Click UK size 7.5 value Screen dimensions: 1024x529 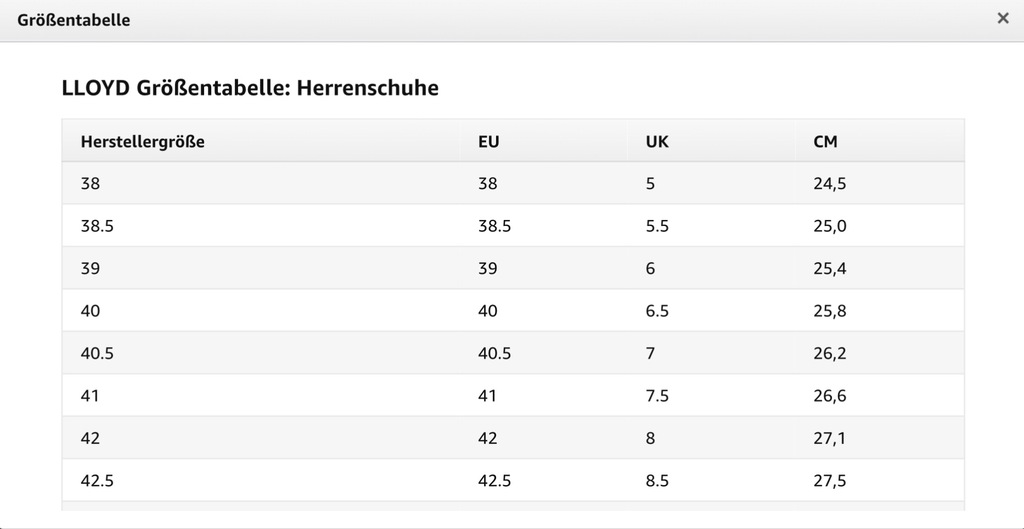pos(657,396)
